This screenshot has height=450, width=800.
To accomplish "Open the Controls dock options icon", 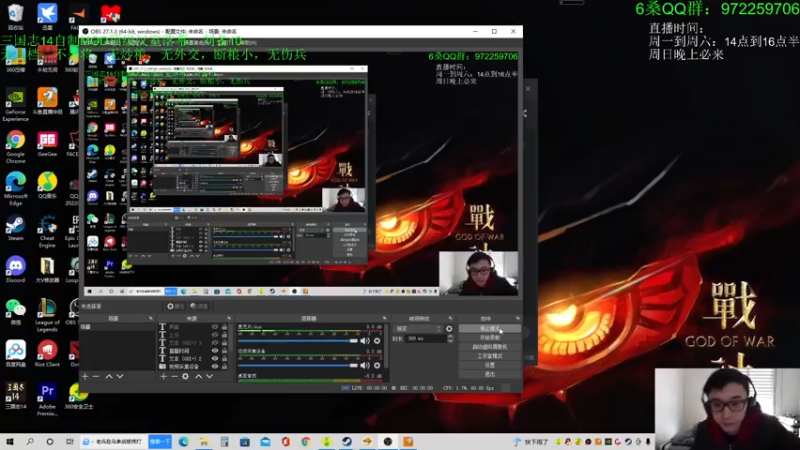I will click(x=517, y=318).
